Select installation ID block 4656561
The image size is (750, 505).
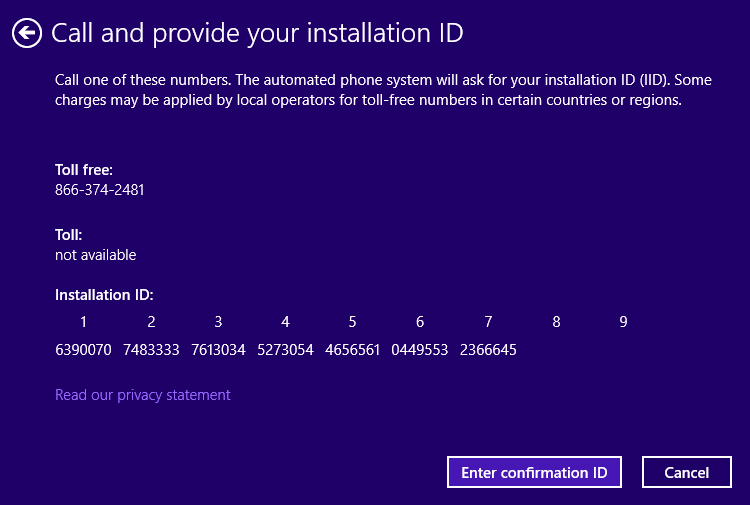[353, 350]
